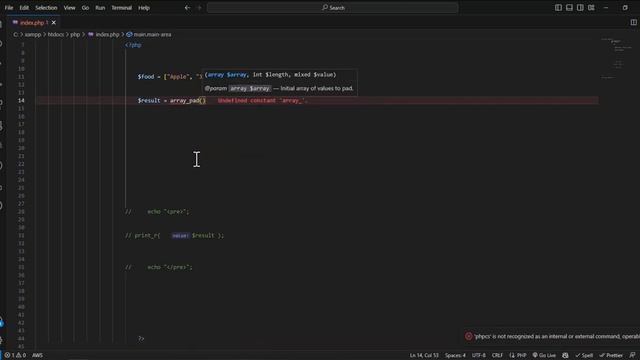640x360 pixels.
Task: Close the index.php tab
Action: pos(54,23)
